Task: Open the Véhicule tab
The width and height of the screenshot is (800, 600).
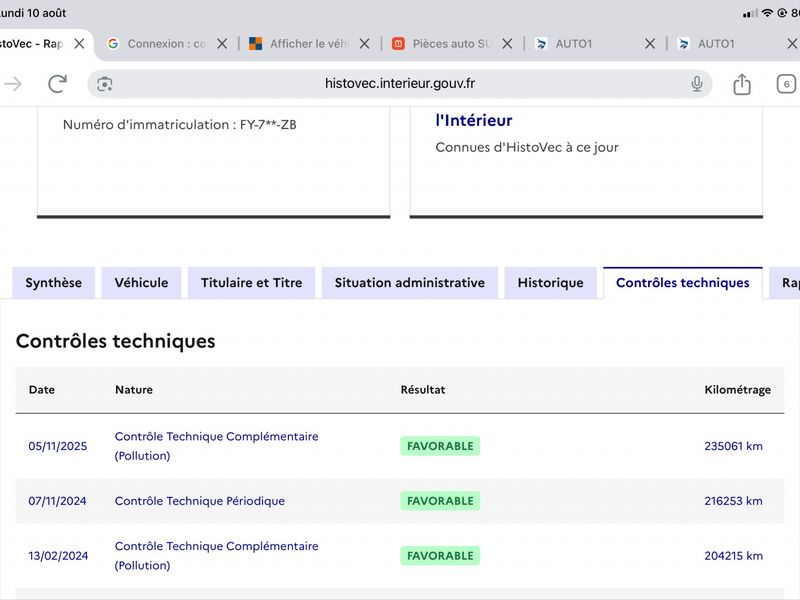Action: [x=141, y=283]
